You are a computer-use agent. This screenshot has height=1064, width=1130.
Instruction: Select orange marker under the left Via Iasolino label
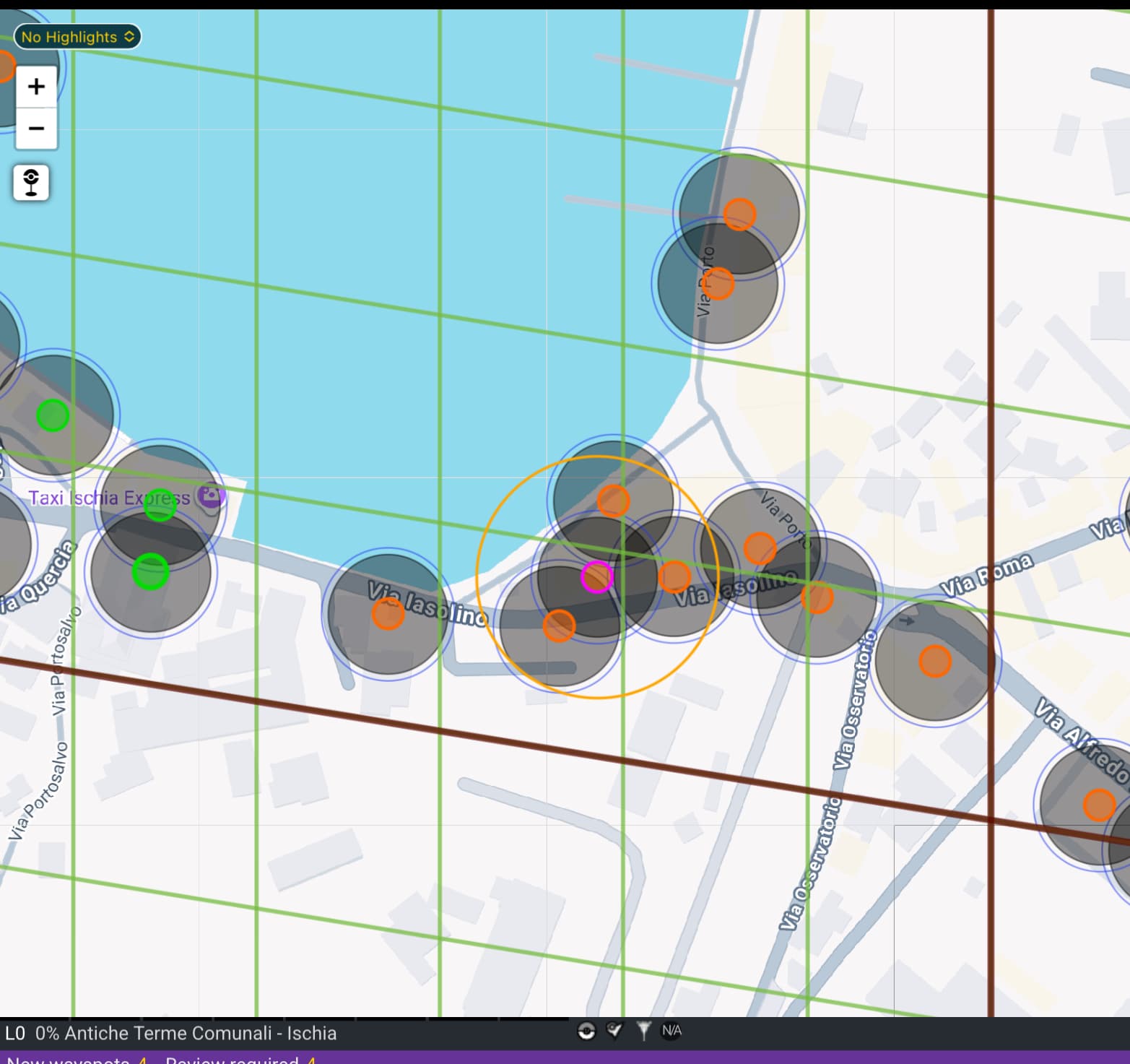388,614
